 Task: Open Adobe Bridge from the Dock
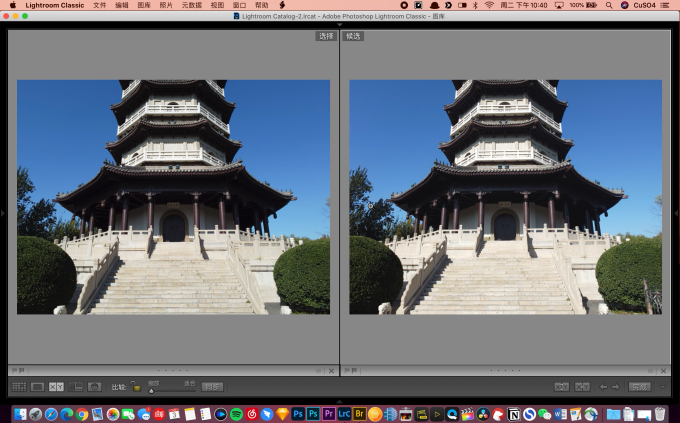point(359,414)
